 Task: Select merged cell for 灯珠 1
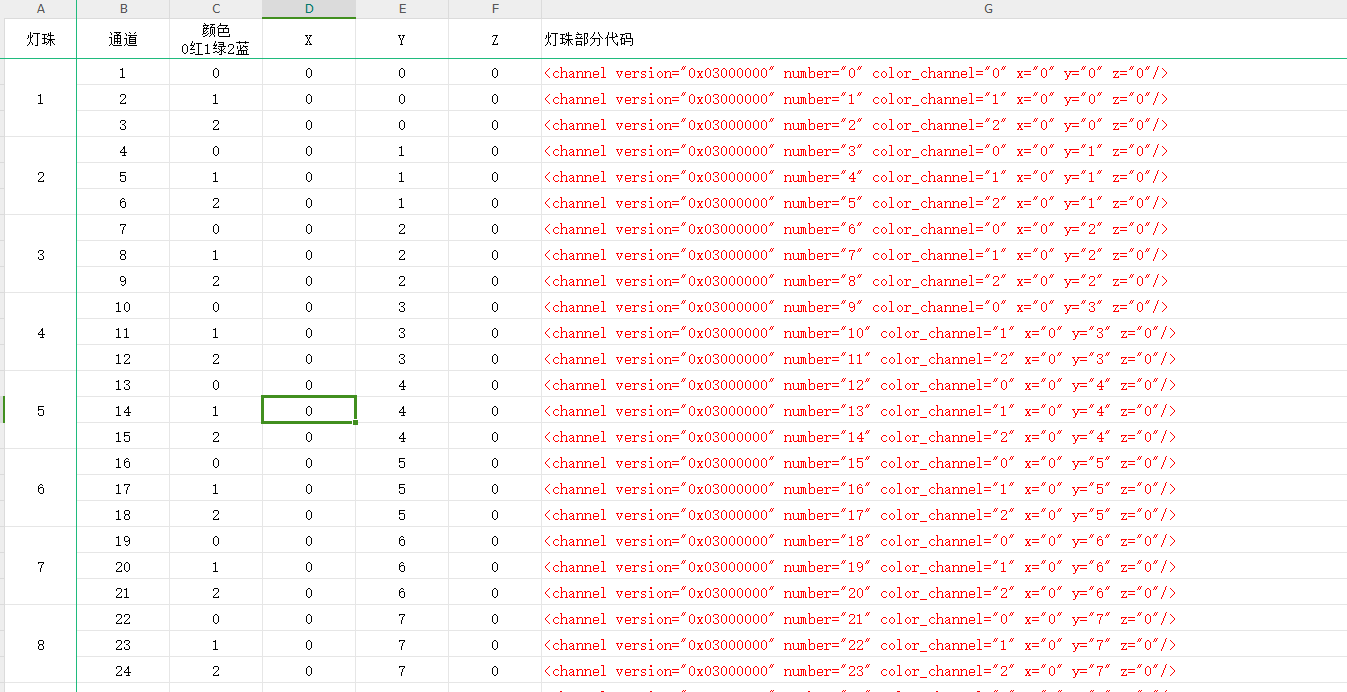(x=40, y=99)
